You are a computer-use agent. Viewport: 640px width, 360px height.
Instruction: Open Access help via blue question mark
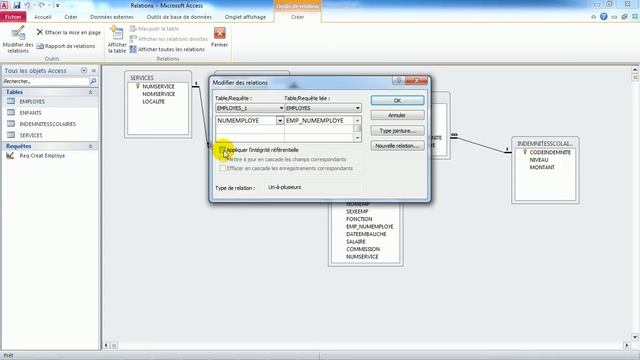point(604,17)
